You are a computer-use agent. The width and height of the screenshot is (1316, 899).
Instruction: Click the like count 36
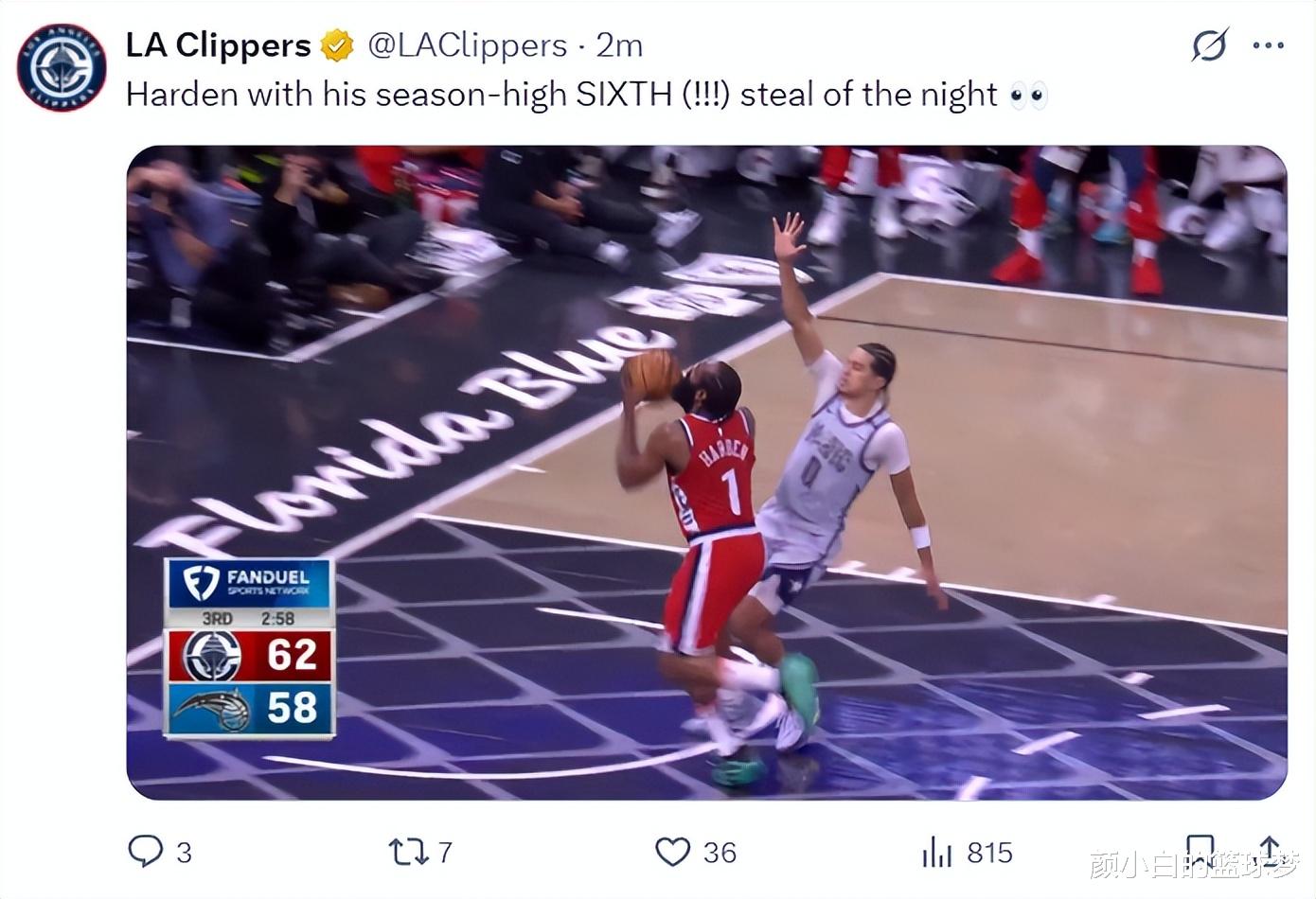[x=720, y=853]
